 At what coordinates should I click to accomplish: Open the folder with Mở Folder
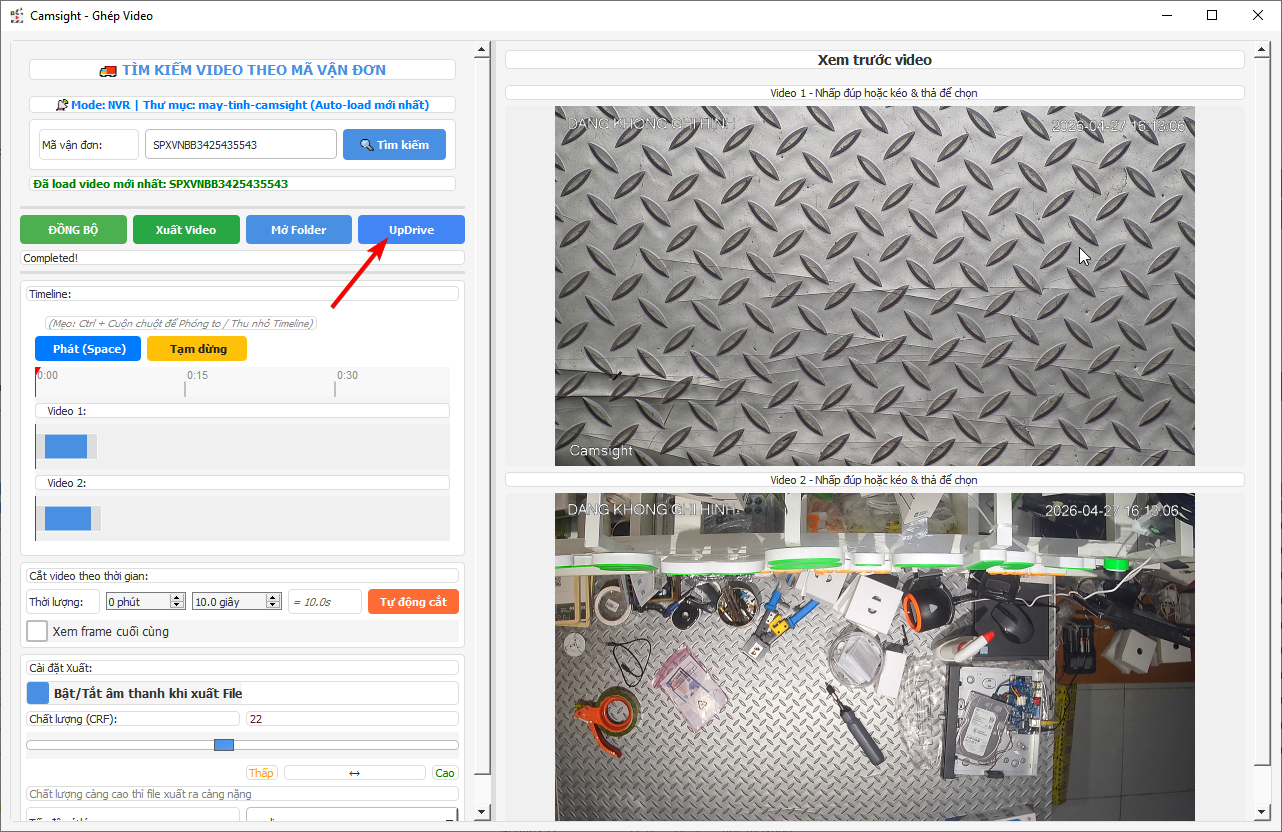click(x=299, y=230)
